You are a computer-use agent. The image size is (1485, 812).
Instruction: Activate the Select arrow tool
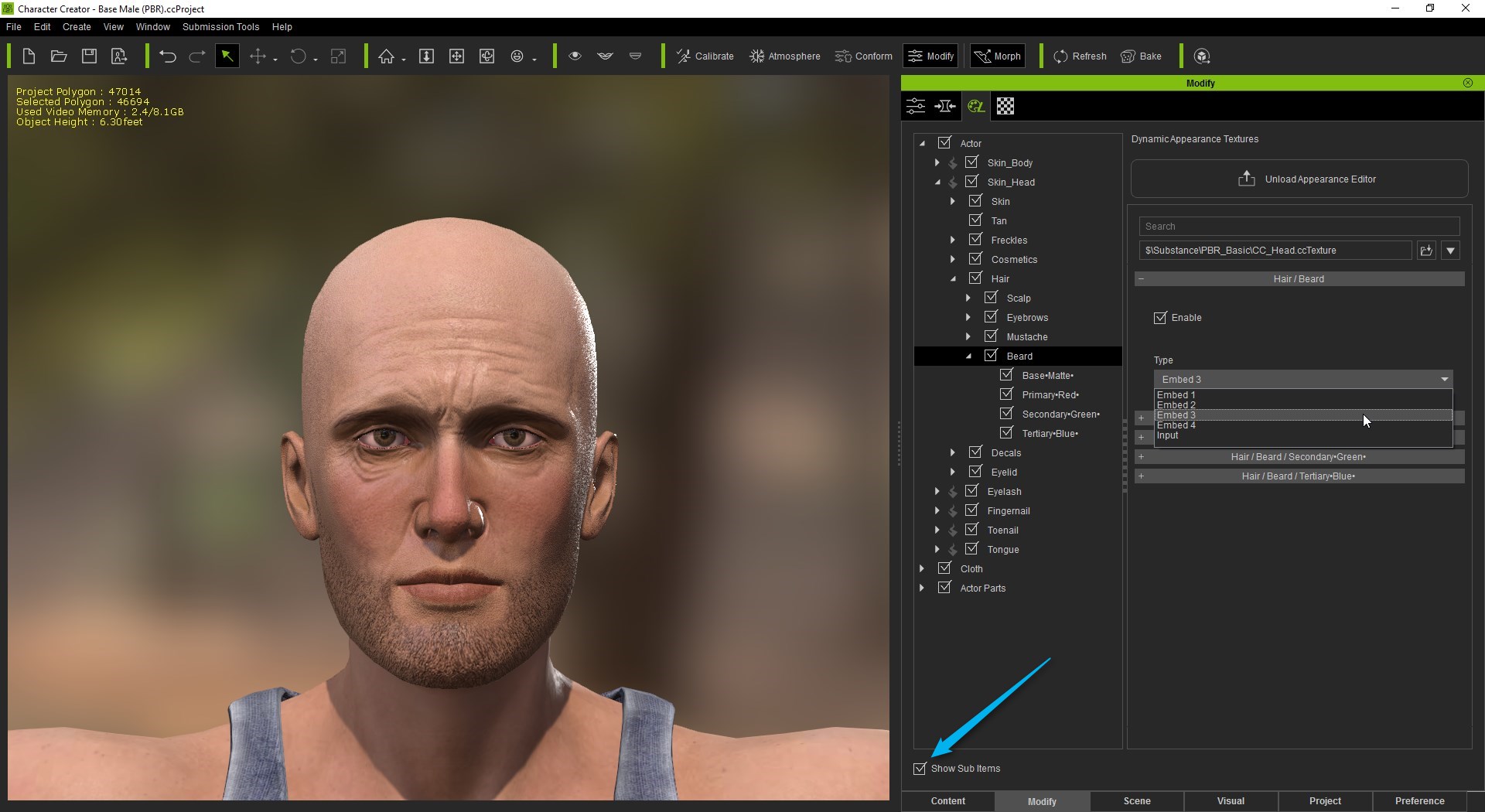[227, 56]
